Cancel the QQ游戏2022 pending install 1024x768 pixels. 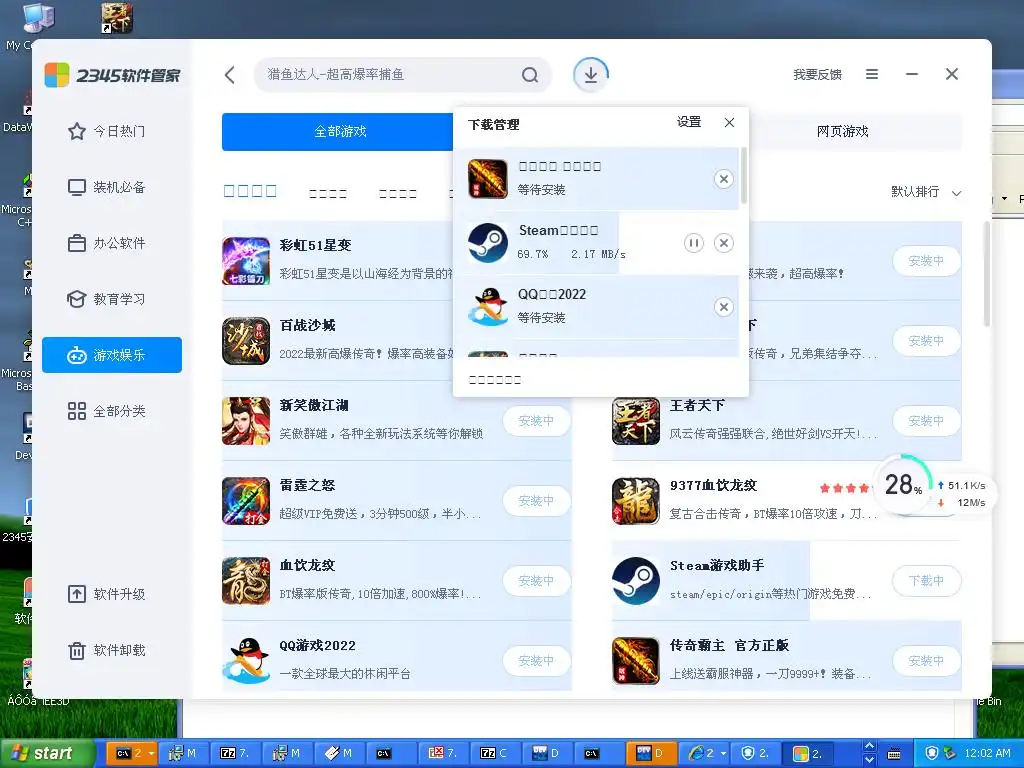pos(724,307)
